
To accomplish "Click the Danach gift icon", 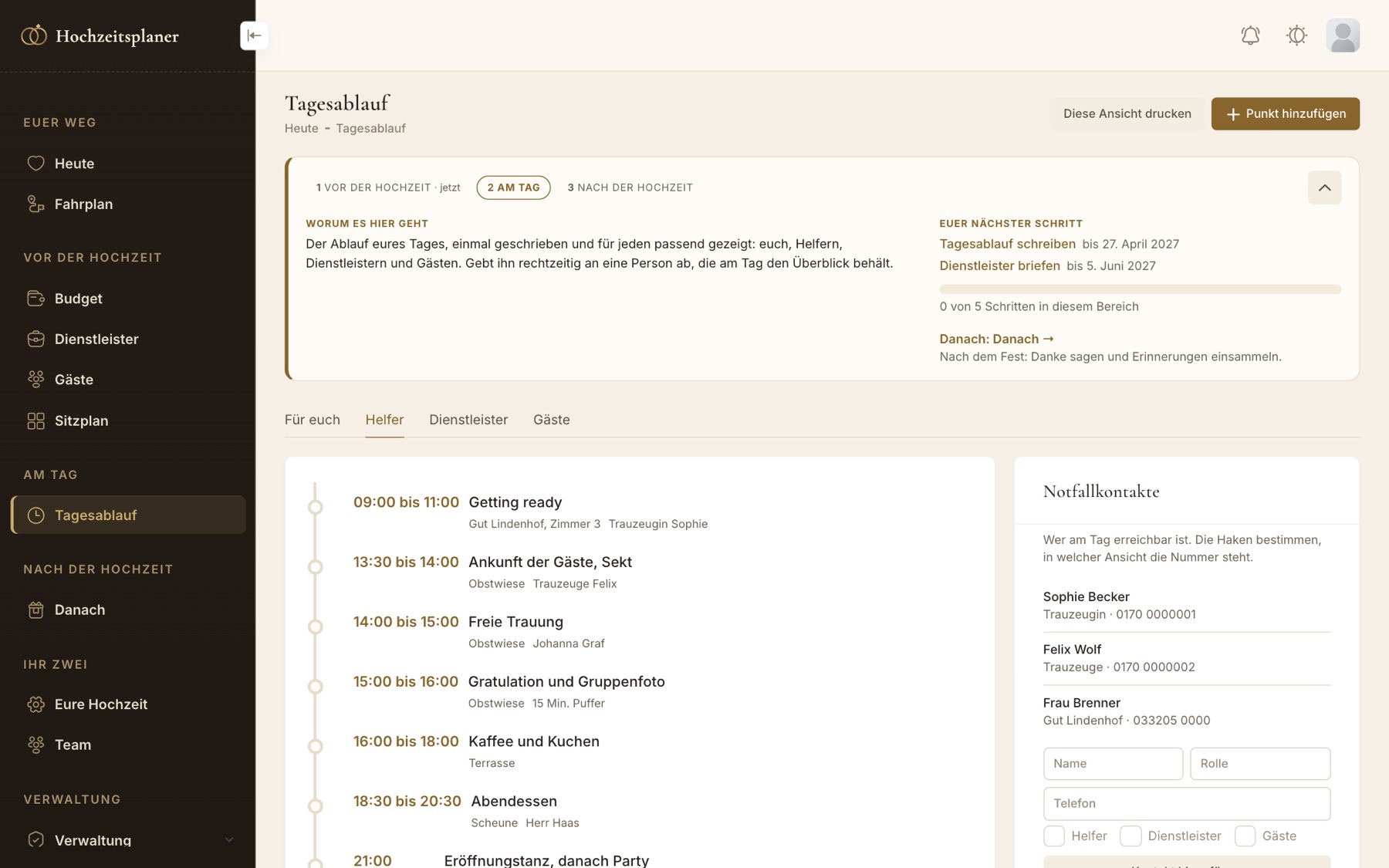I will pyautogui.click(x=35, y=610).
